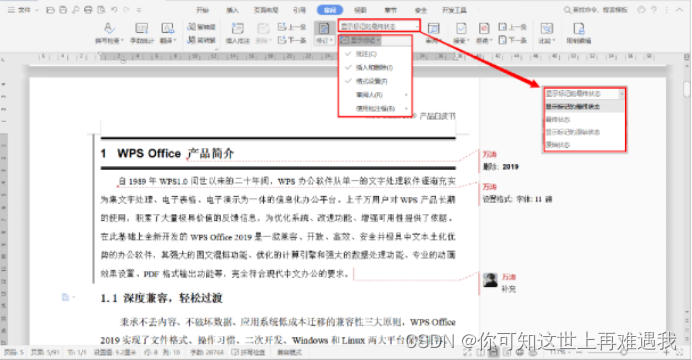The height and width of the screenshot is (360, 692).
Task: Click the redo arrow icon
Action: pyautogui.click(x=126, y=10)
